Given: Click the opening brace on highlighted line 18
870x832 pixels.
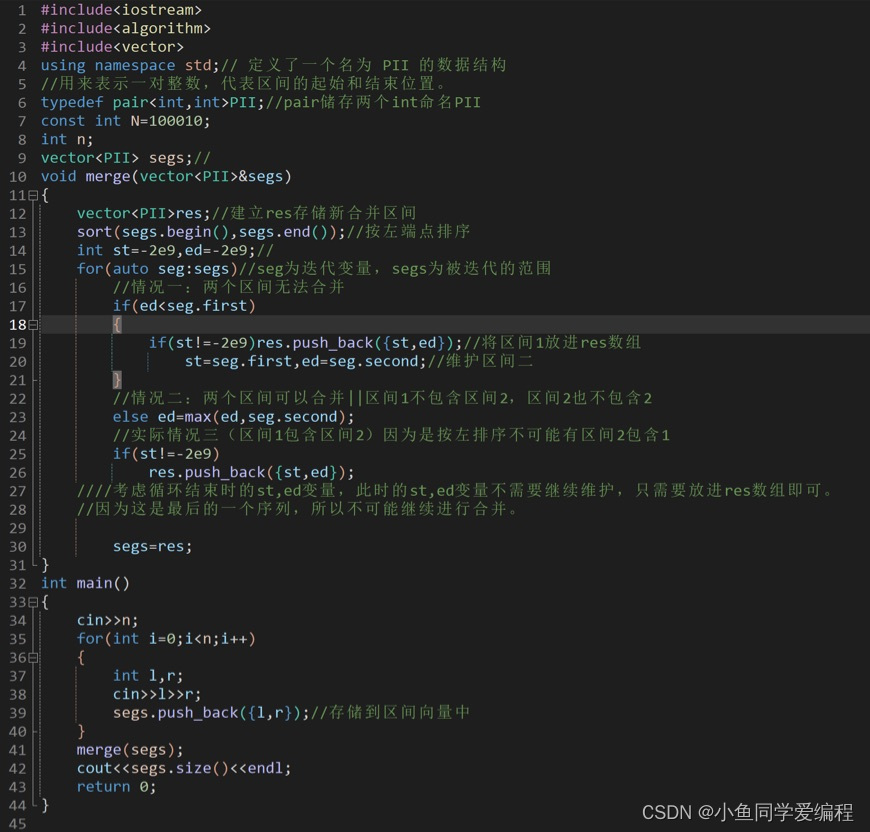Looking at the screenshot, I should point(117,325).
